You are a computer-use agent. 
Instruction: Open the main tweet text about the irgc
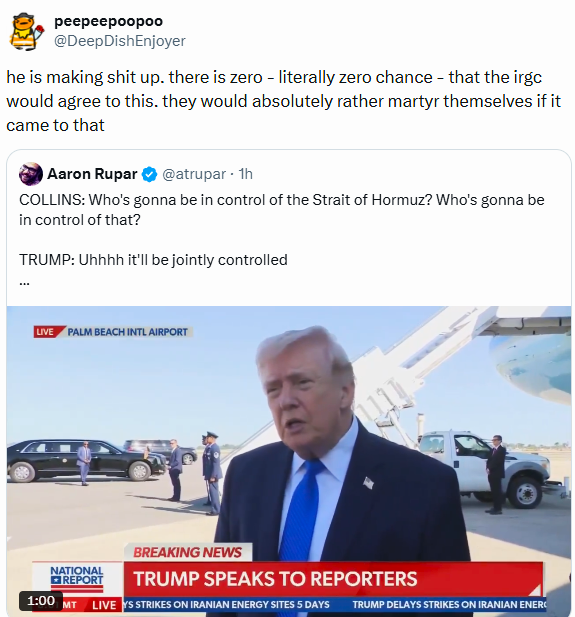point(283,101)
